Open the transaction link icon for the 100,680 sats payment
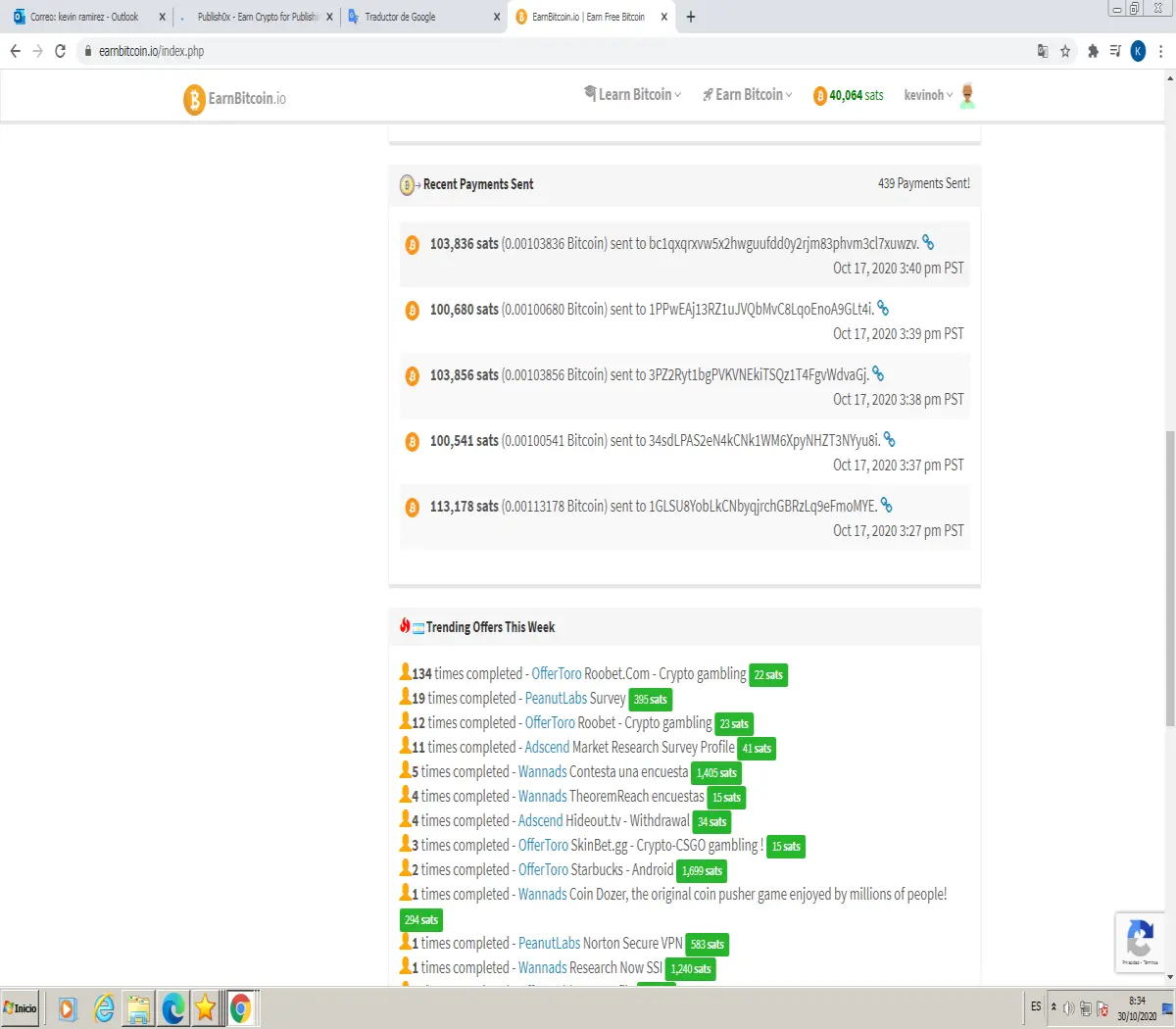 [883, 308]
